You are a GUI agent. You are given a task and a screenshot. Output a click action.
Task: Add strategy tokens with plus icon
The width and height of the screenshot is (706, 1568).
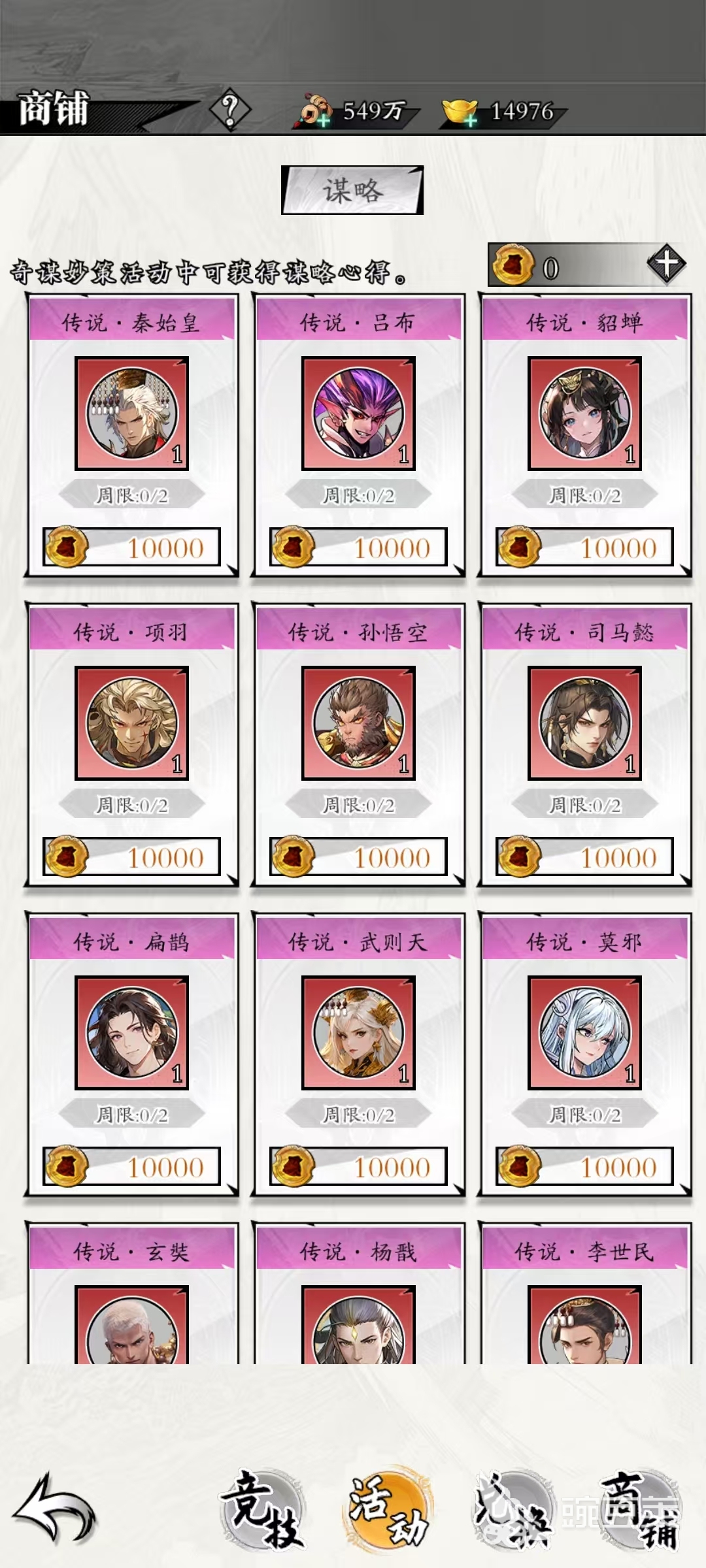click(666, 265)
